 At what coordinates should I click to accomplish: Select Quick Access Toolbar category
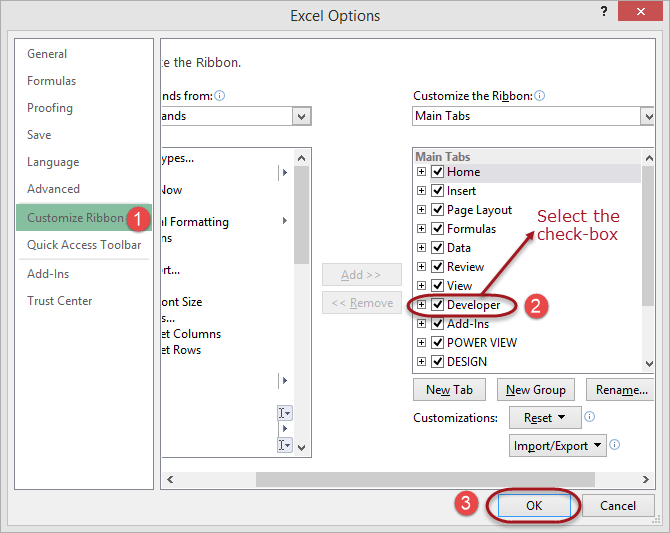(x=84, y=245)
